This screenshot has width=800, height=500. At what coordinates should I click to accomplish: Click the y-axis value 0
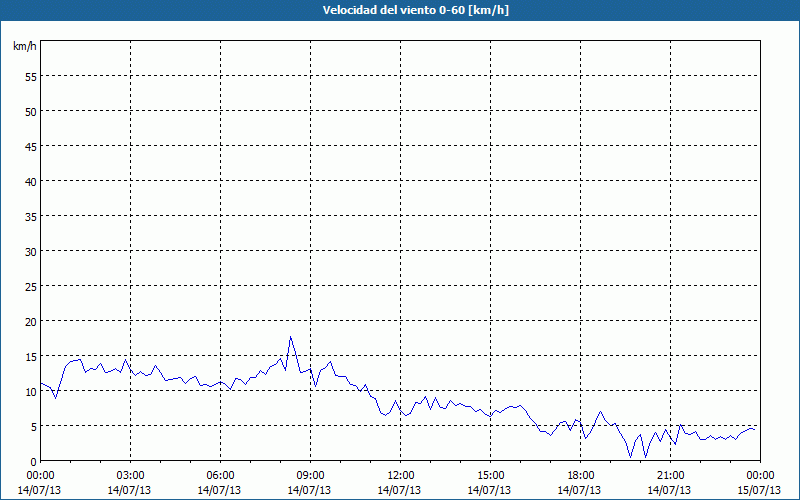(x=34, y=462)
